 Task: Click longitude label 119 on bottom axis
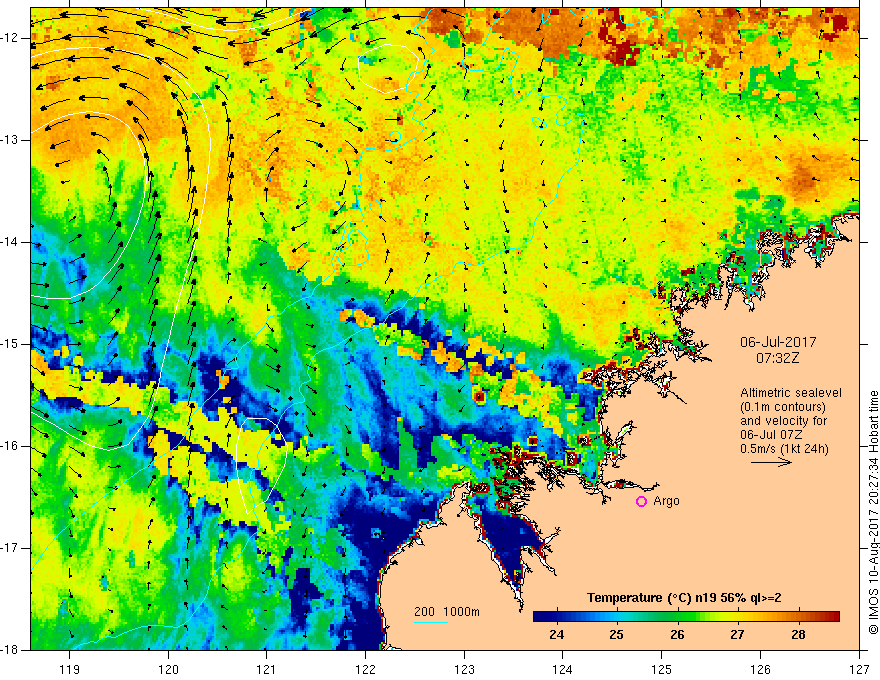[70, 669]
